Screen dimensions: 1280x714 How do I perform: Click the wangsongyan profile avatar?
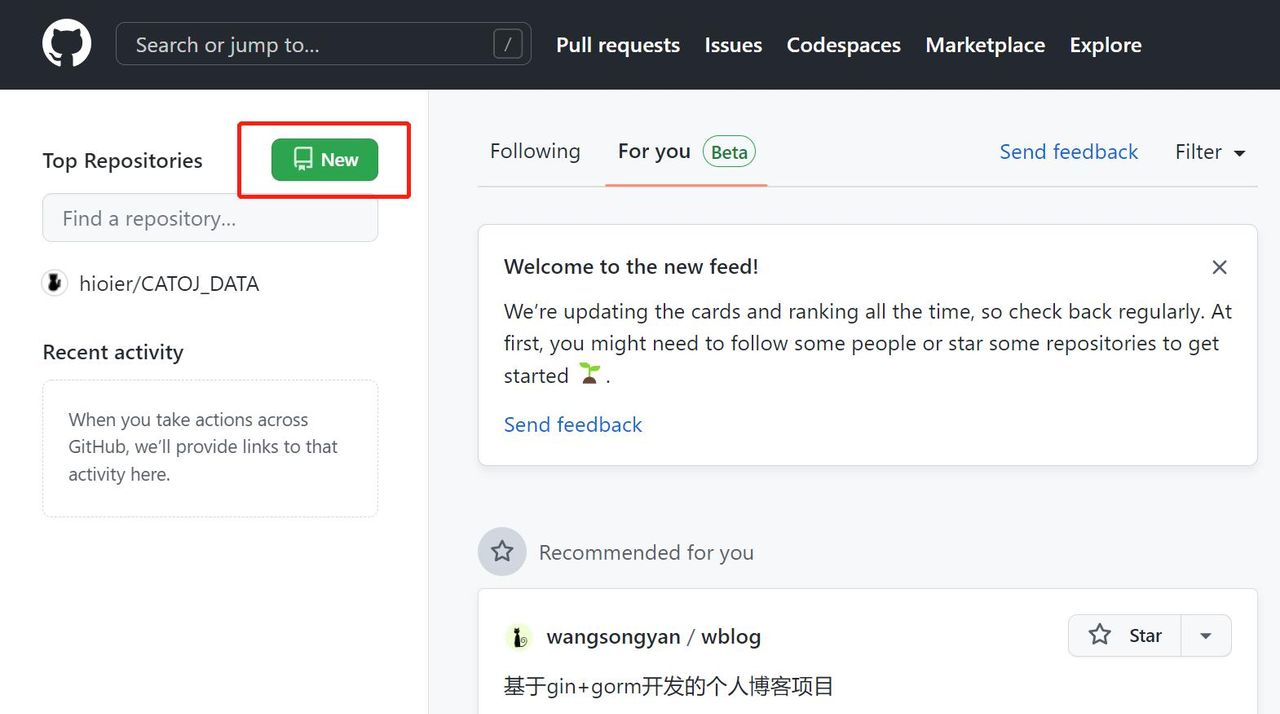point(518,636)
